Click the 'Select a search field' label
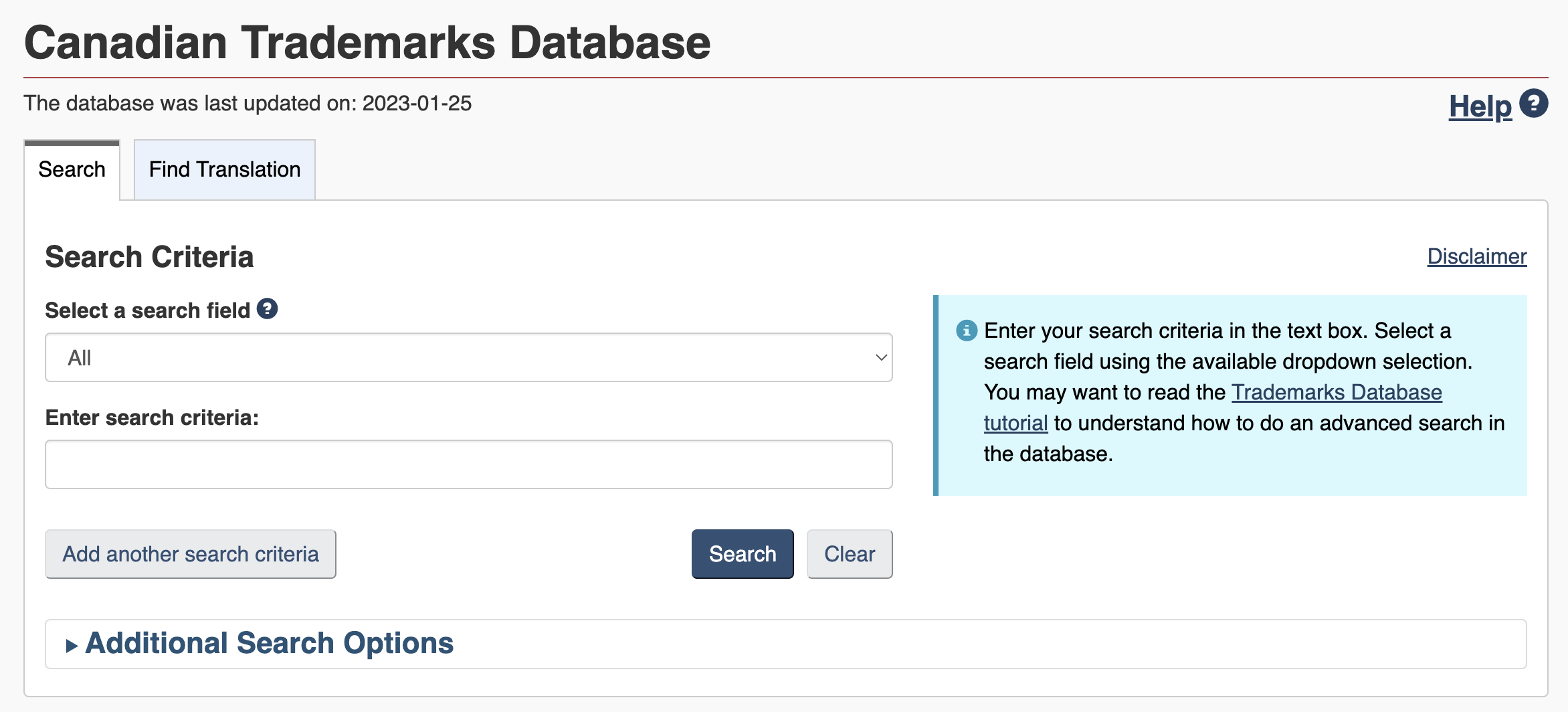The width and height of the screenshot is (1568, 712). tap(148, 310)
